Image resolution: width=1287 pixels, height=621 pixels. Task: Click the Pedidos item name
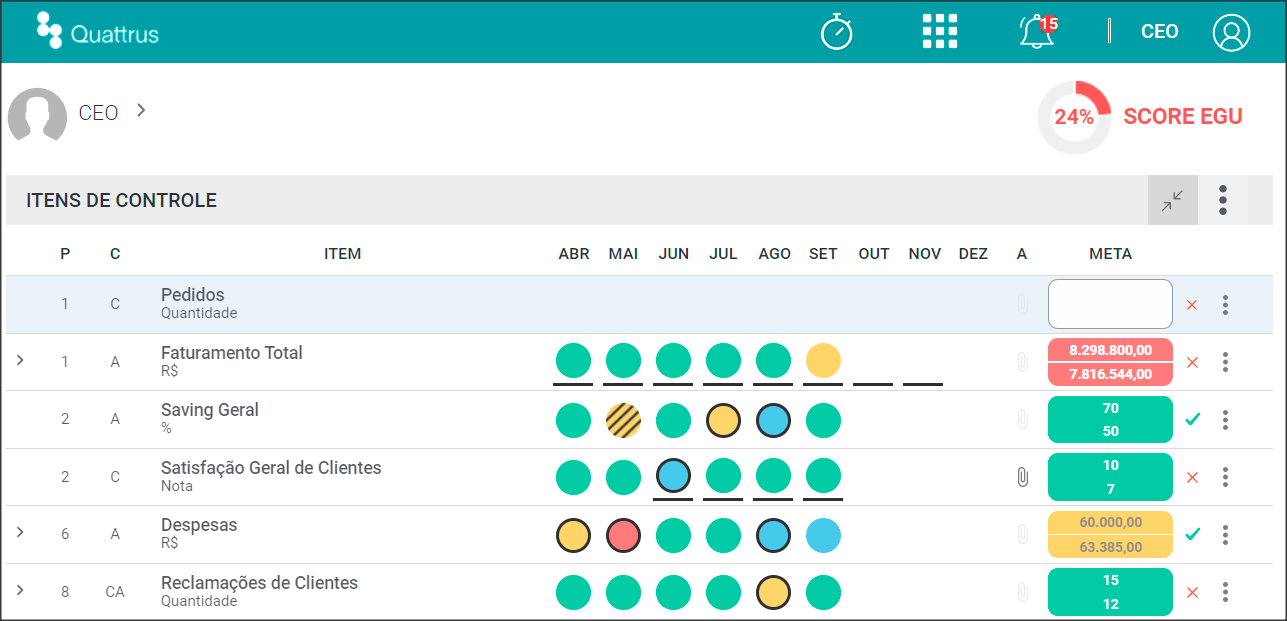pos(193,295)
